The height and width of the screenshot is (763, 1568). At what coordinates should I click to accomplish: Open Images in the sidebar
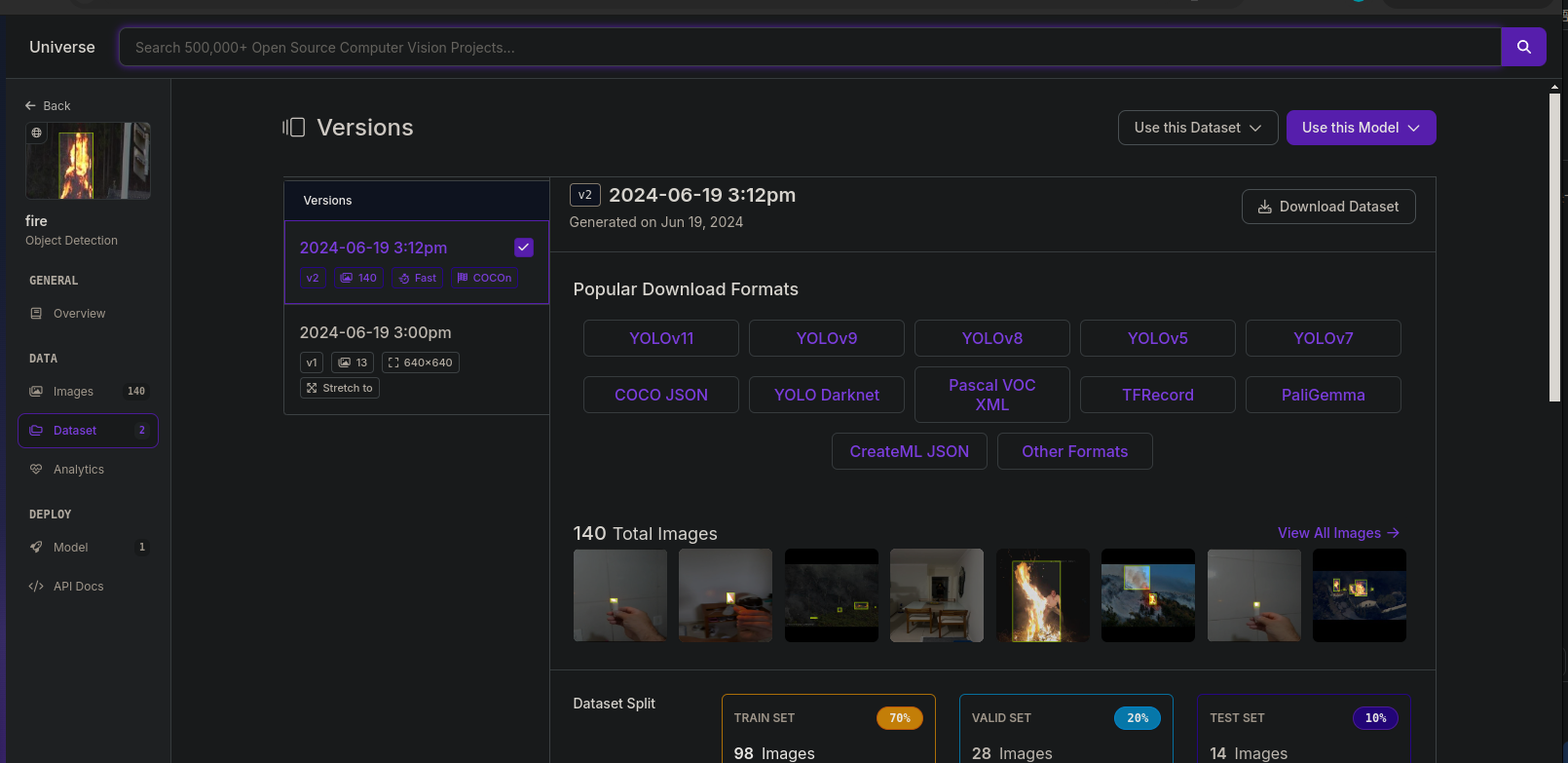[x=88, y=392]
